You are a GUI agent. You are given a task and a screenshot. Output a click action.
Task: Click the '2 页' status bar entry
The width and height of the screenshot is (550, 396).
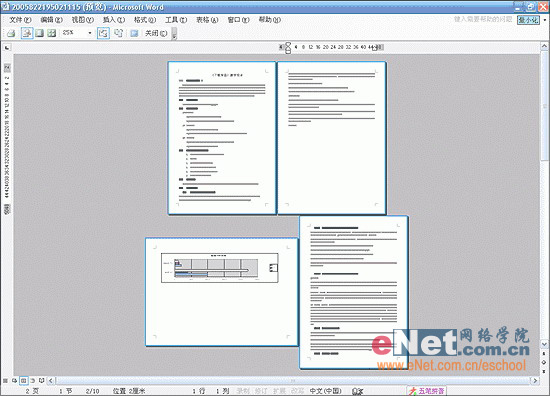32,391
